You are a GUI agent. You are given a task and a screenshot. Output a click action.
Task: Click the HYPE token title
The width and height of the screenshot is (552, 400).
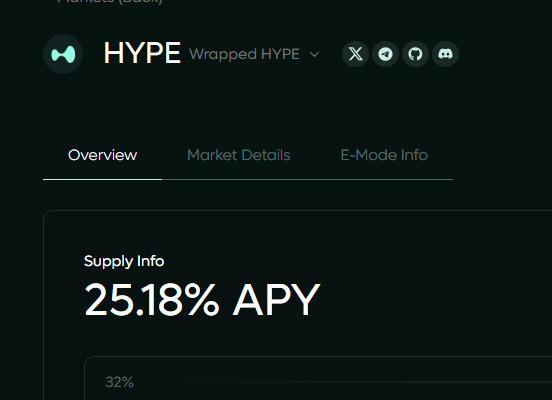pyautogui.click(x=142, y=53)
